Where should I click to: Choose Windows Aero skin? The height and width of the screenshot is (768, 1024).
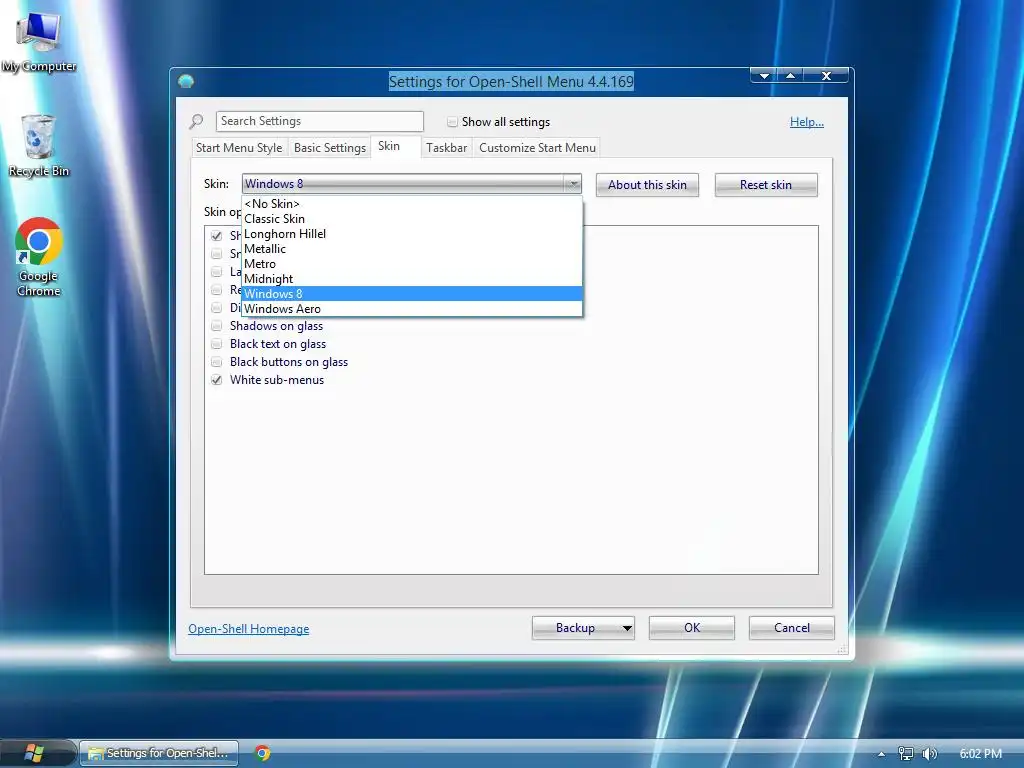(x=411, y=309)
